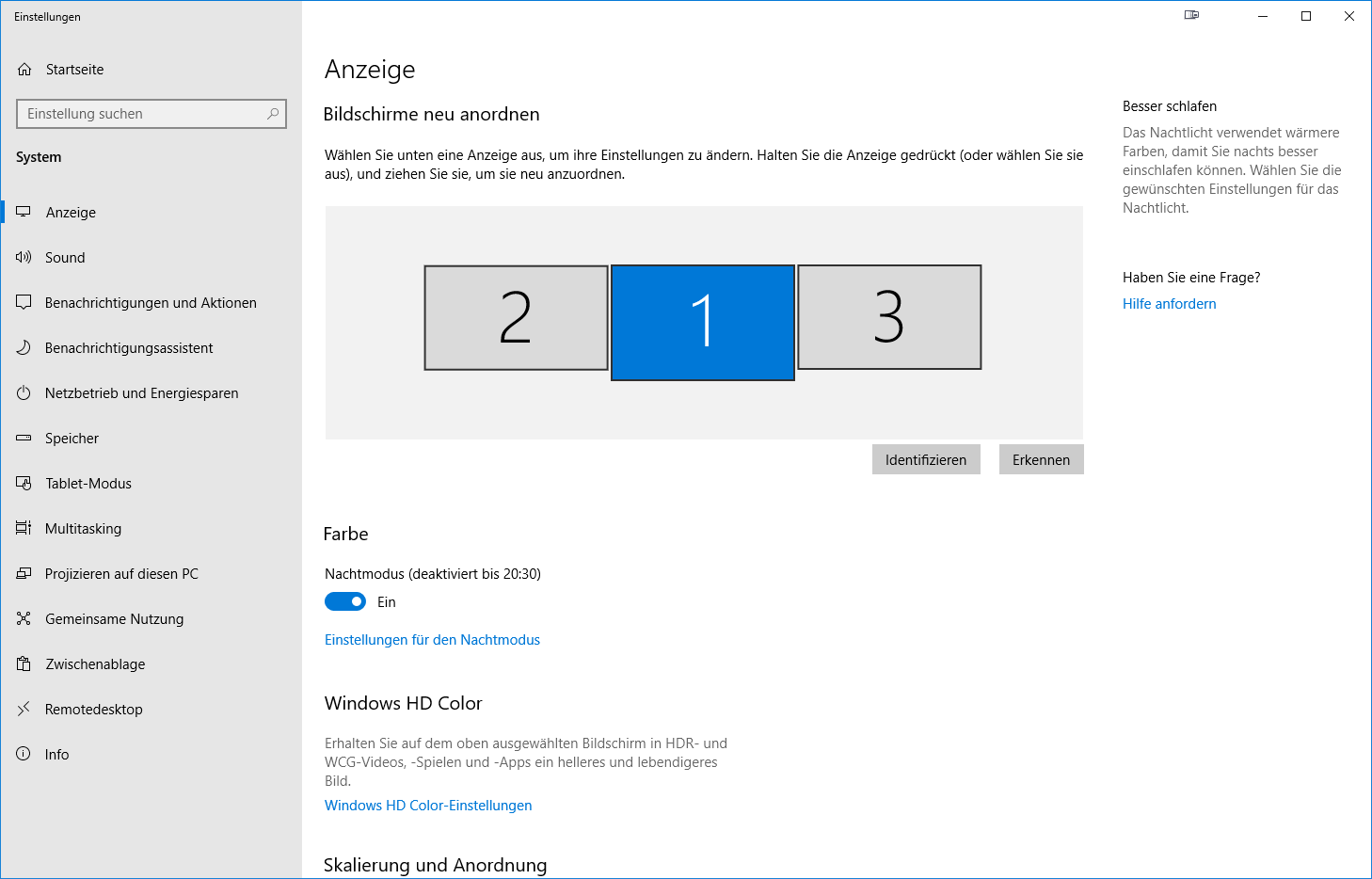Select display 3 in the arrangement view
Viewport: 1372px width, 879px height.
point(888,317)
